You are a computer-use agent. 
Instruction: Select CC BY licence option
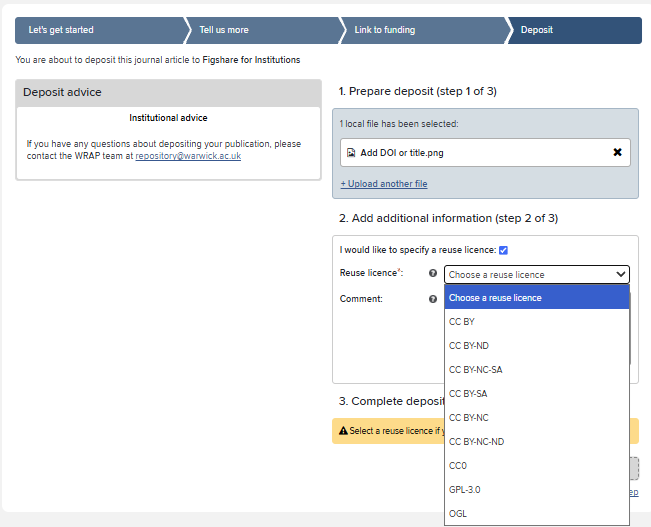coord(537,322)
